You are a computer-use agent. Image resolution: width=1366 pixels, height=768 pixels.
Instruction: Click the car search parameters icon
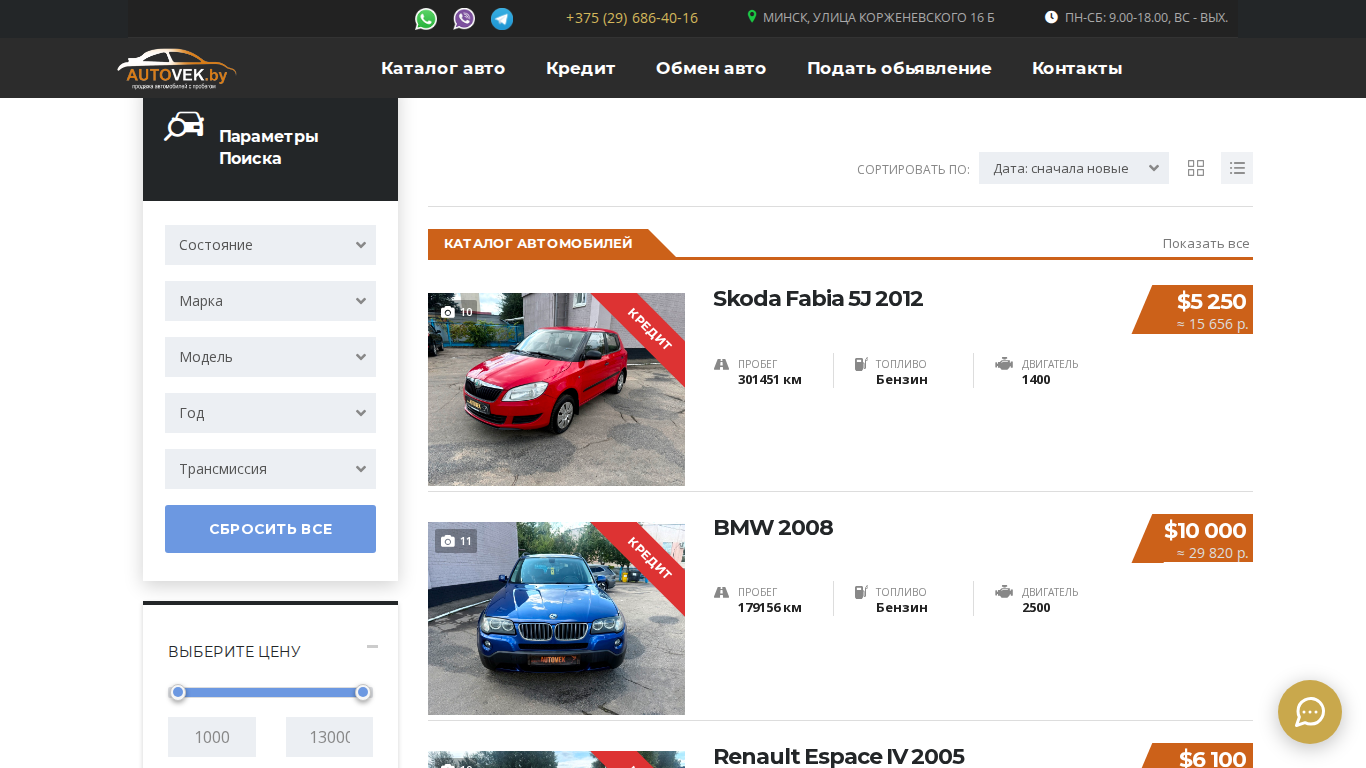(184, 126)
